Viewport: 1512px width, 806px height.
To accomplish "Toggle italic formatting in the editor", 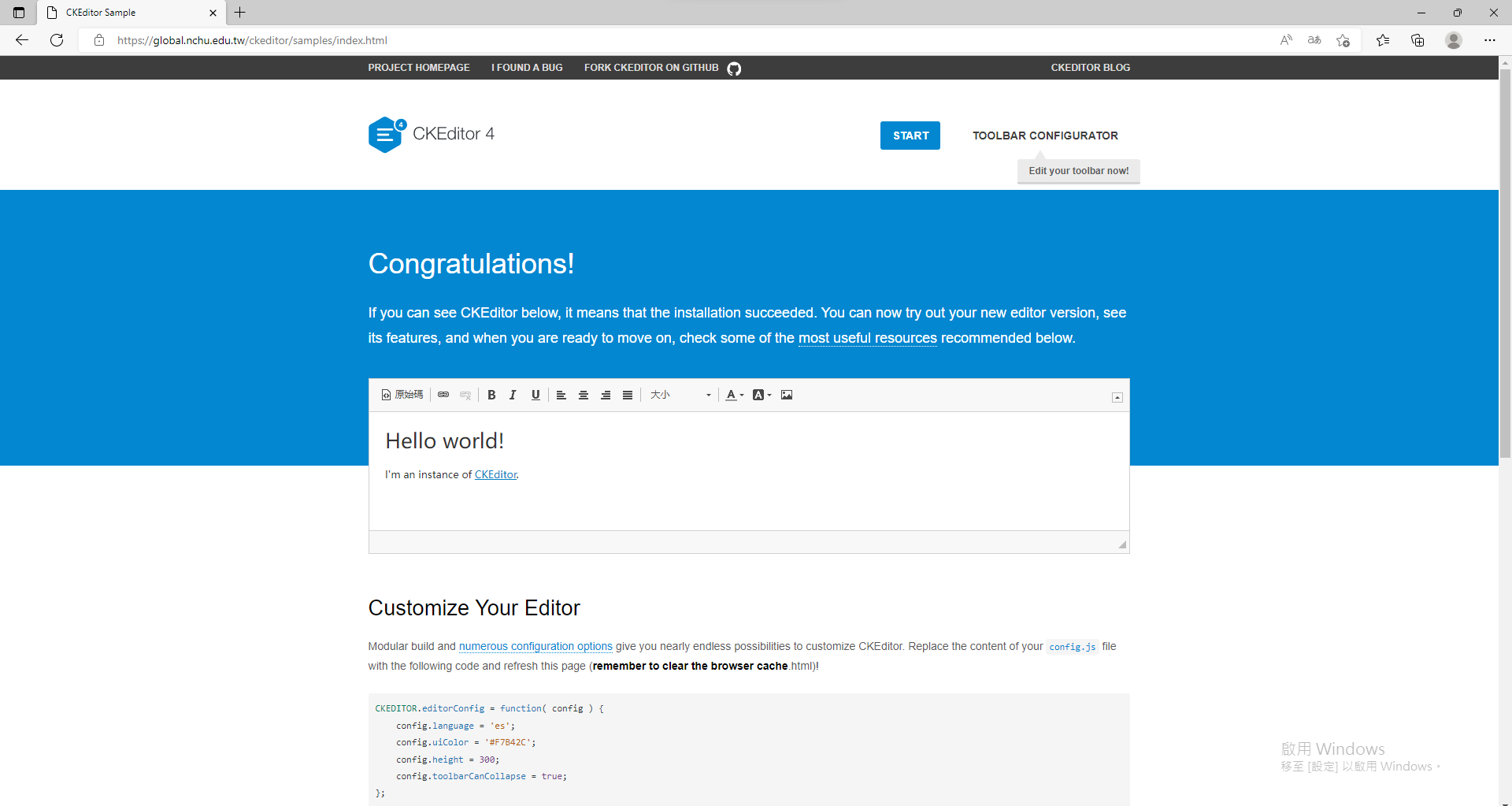I will click(x=513, y=395).
